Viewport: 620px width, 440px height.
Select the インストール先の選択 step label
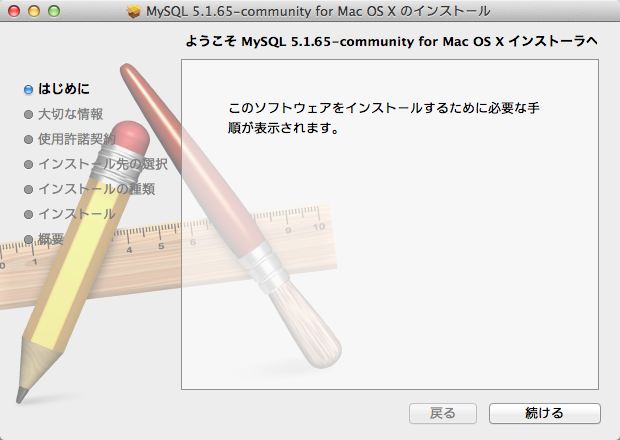click(103, 164)
